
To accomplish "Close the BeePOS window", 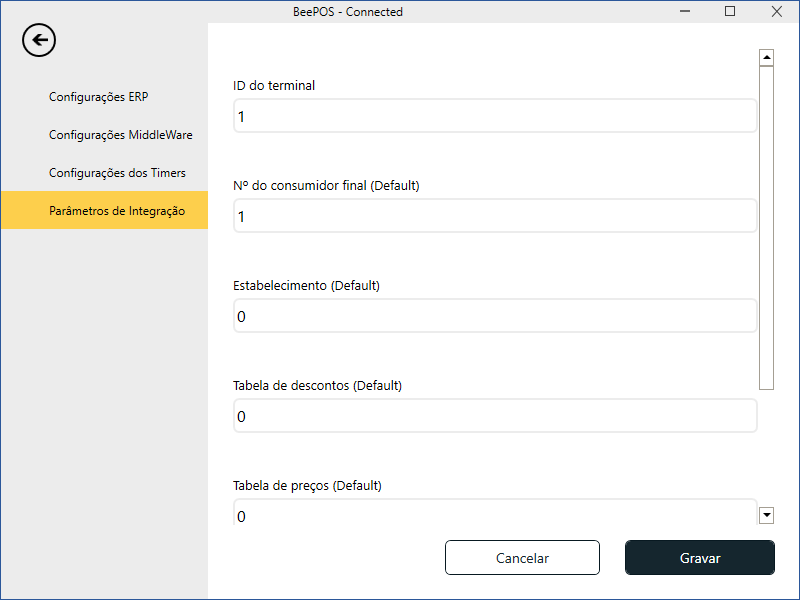I will coord(776,12).
